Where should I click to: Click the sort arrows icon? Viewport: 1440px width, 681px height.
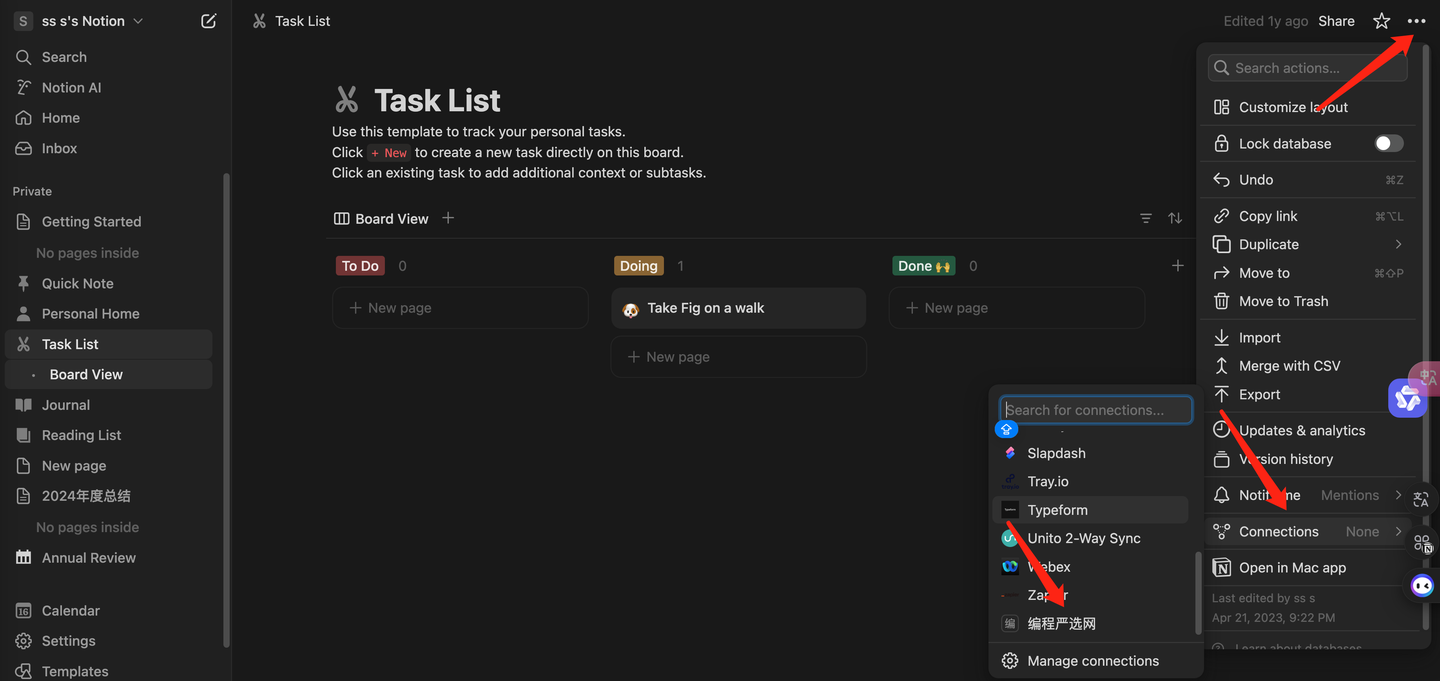pyautogui.click(x=1175, y=218)
